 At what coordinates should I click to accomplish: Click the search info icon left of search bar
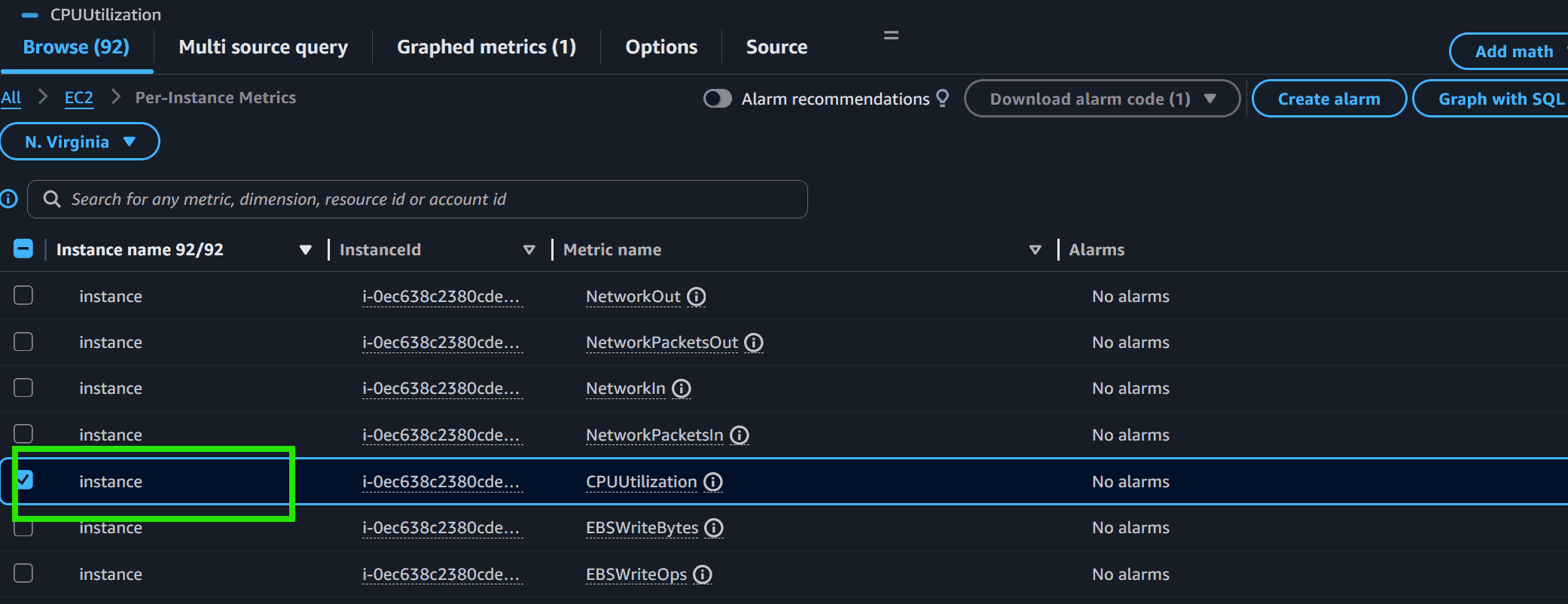click(x=8, y=199)
